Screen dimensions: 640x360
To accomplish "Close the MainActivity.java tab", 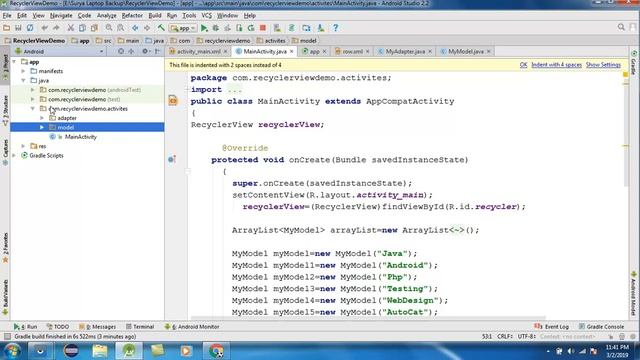I will [x=291, y=51].
